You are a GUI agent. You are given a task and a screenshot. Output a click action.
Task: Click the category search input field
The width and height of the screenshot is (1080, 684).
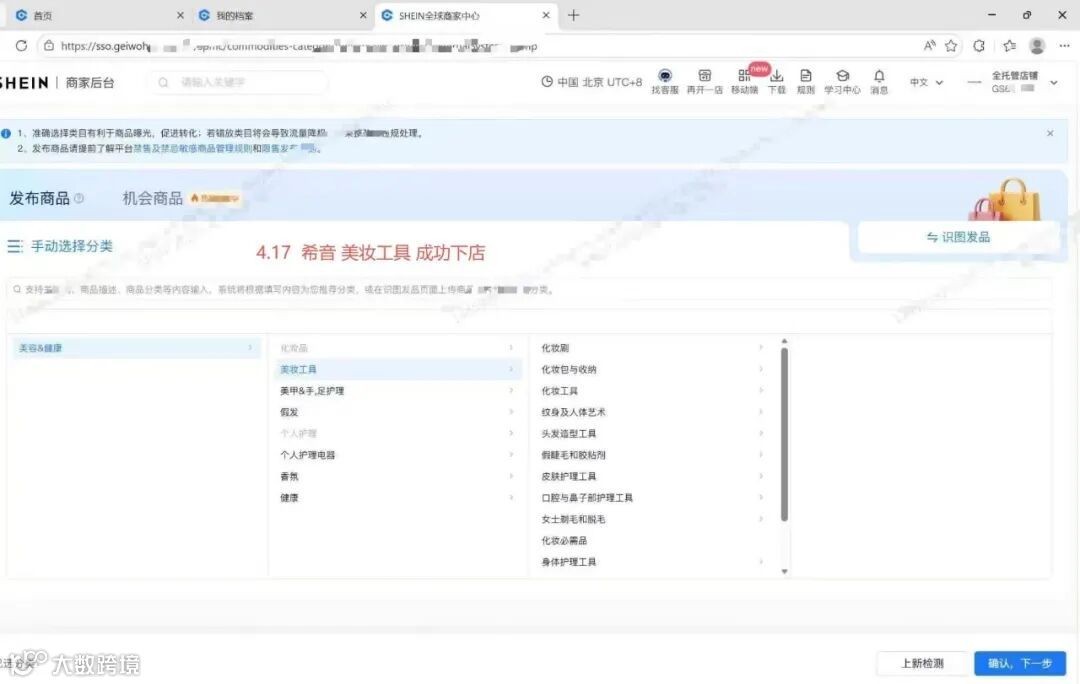(x=529, y=289)
